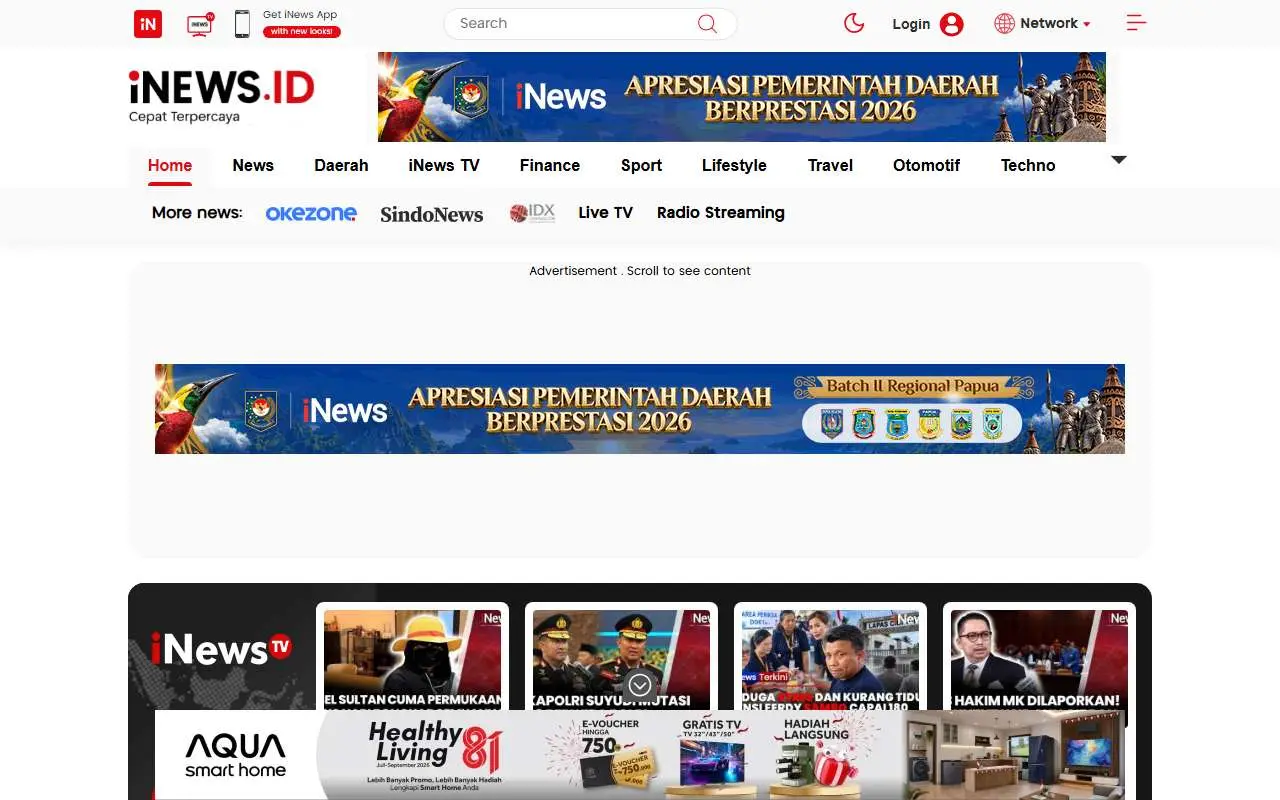Viewport: 1280px width, 800px height.
Task: Click the globe Network icon
Action: [1005, 23]
